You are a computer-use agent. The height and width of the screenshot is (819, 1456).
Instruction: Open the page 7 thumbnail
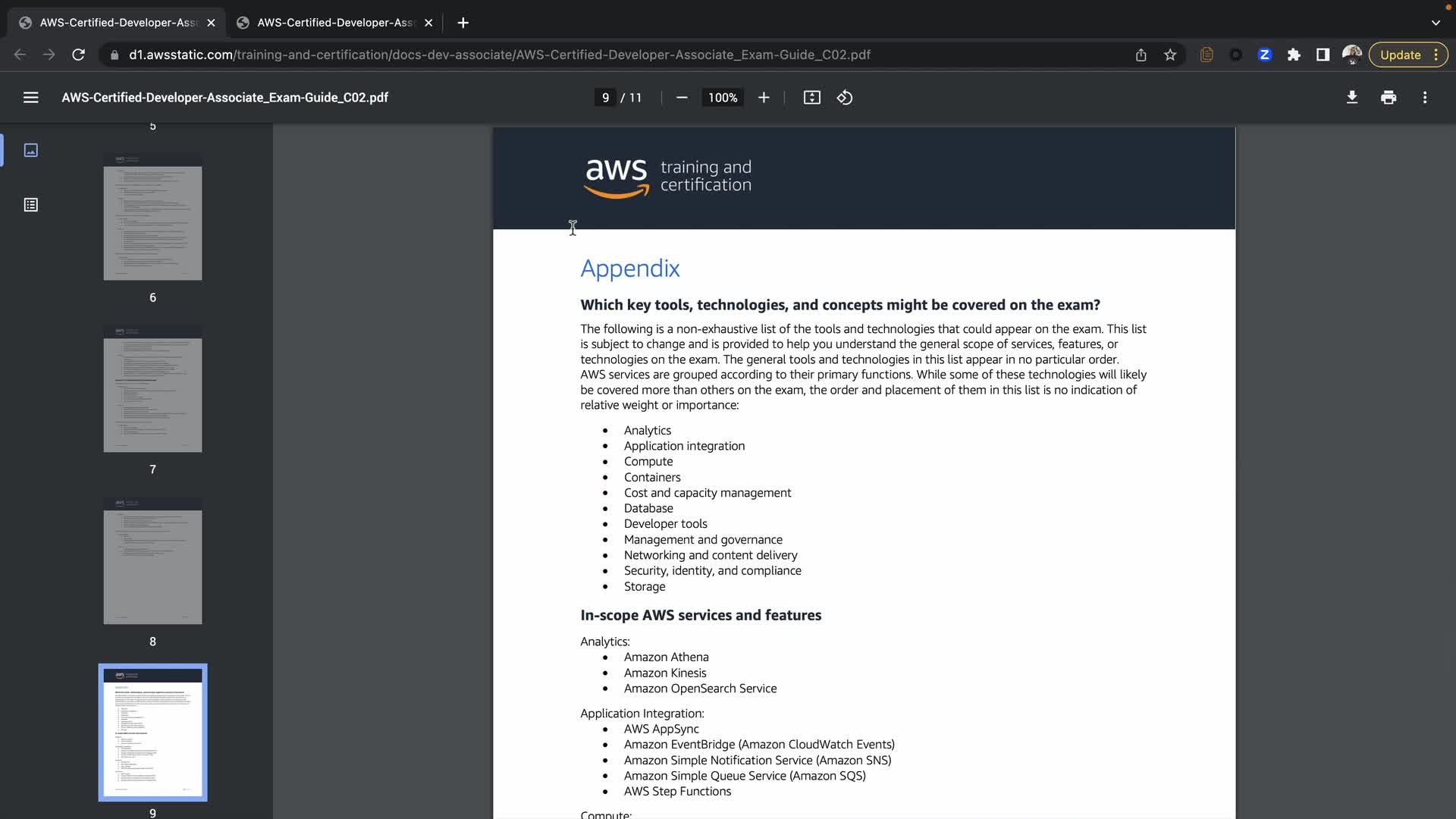tap(152, 389)
